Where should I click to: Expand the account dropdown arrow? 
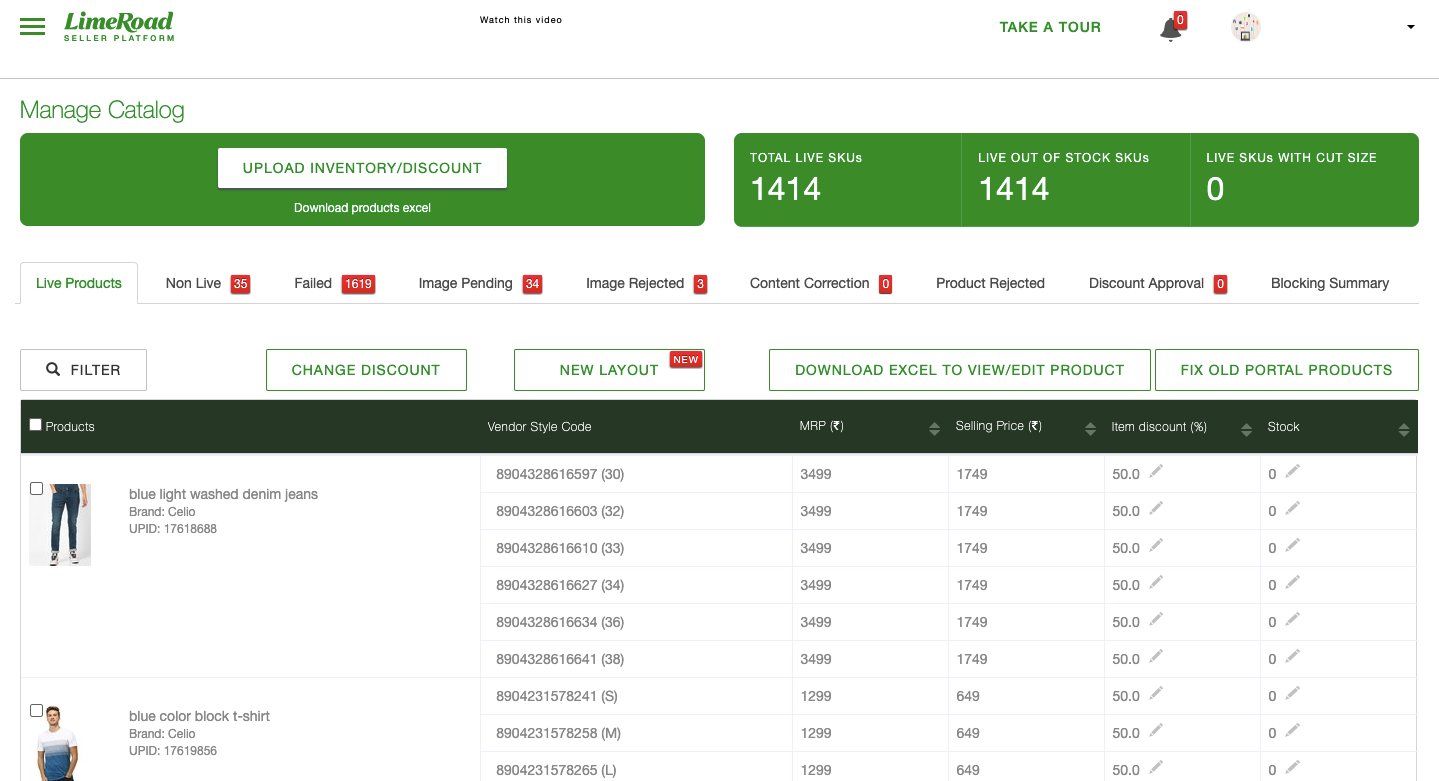tap(1410, 27)
